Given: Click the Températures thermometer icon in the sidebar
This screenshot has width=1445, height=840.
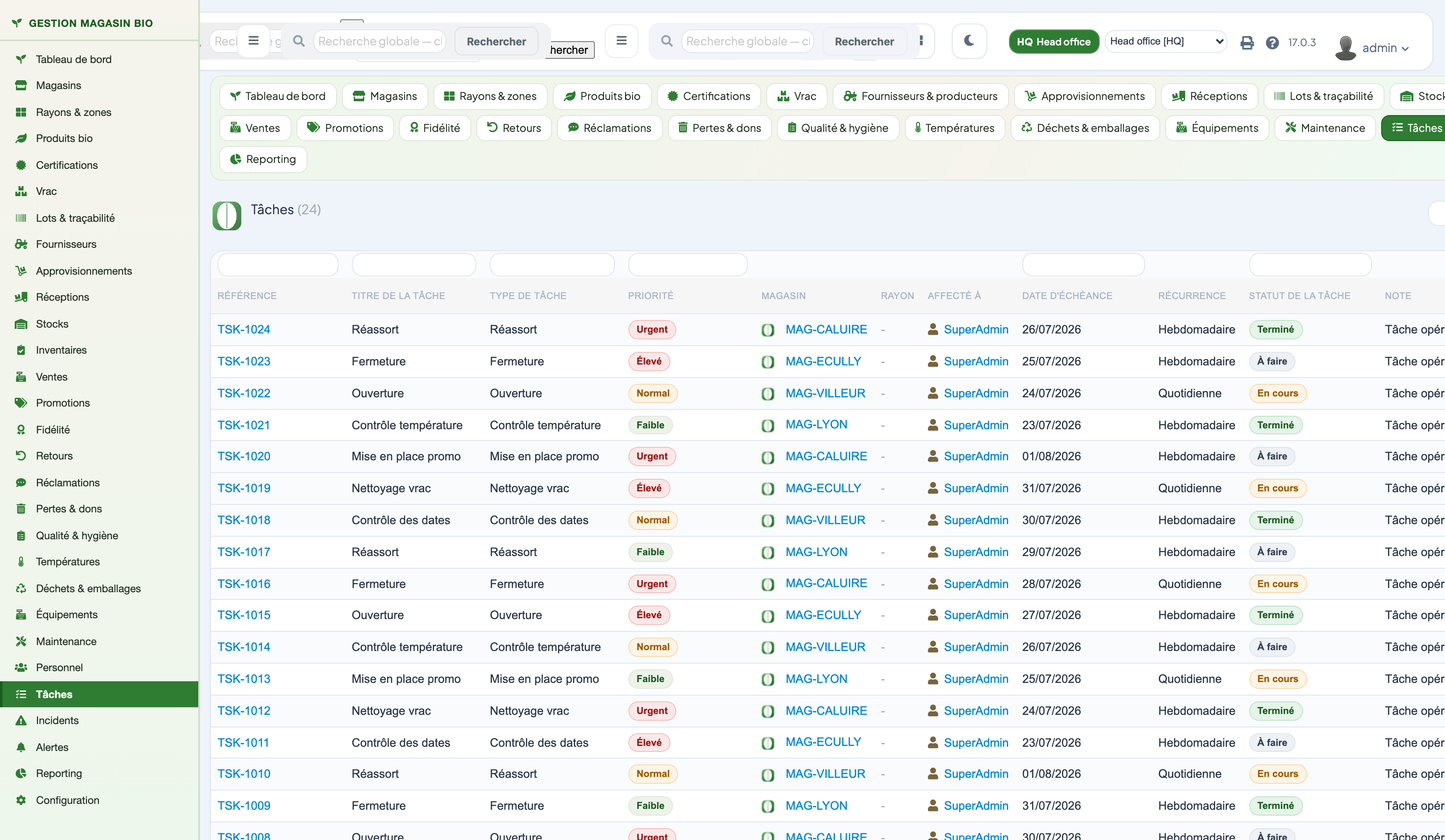Looking at the screenshot, I should [x=21, y=562].
